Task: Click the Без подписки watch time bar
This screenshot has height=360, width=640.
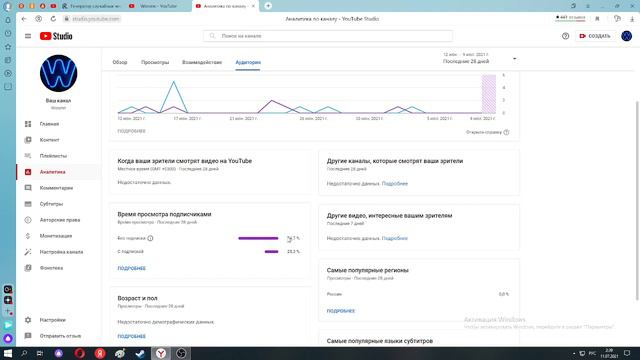Action: click(x=258, y=238)
